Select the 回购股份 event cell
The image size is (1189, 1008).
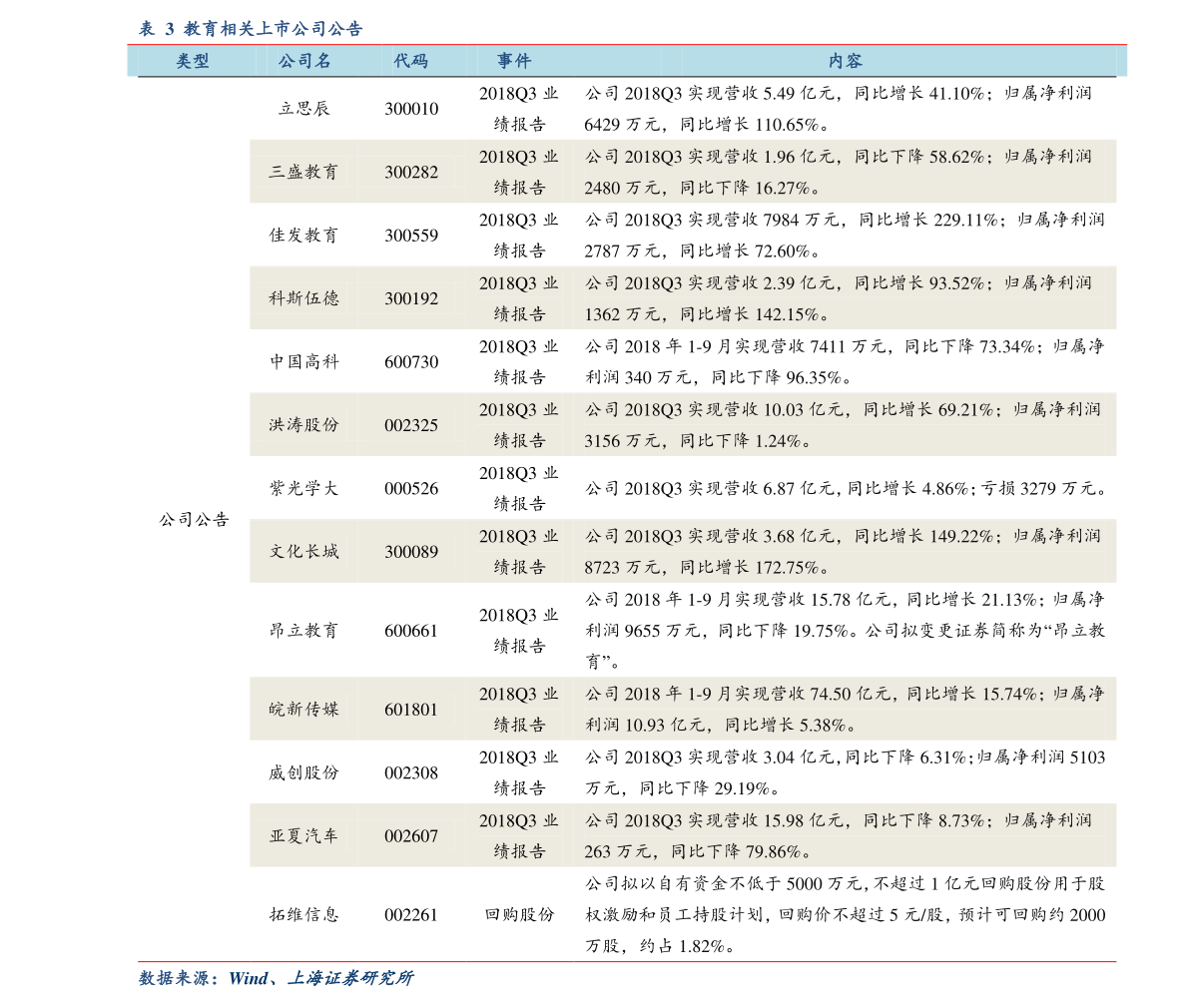[x=519, y=915]
